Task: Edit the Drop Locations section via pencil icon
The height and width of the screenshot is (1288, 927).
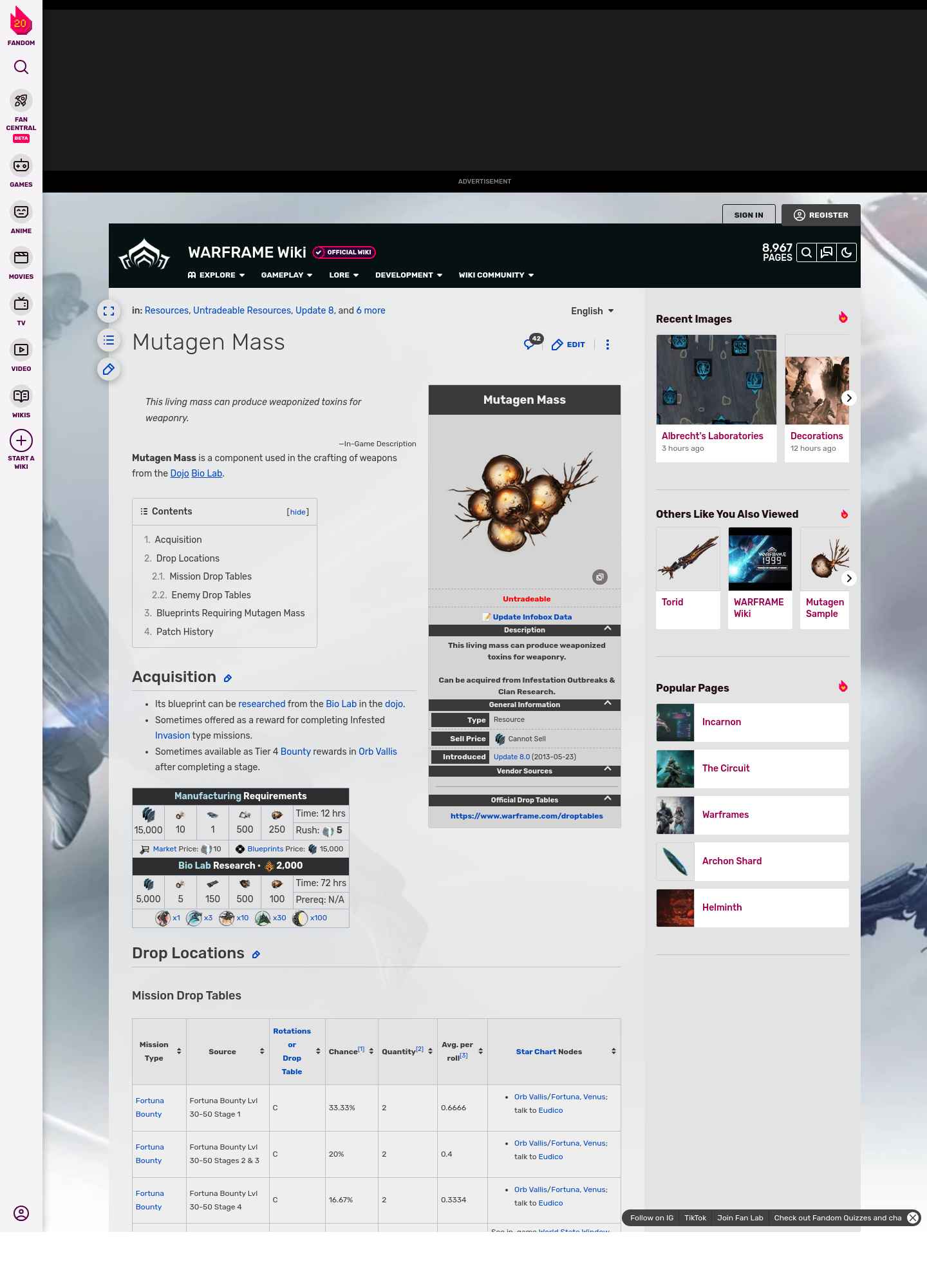Action: [256, 954]
